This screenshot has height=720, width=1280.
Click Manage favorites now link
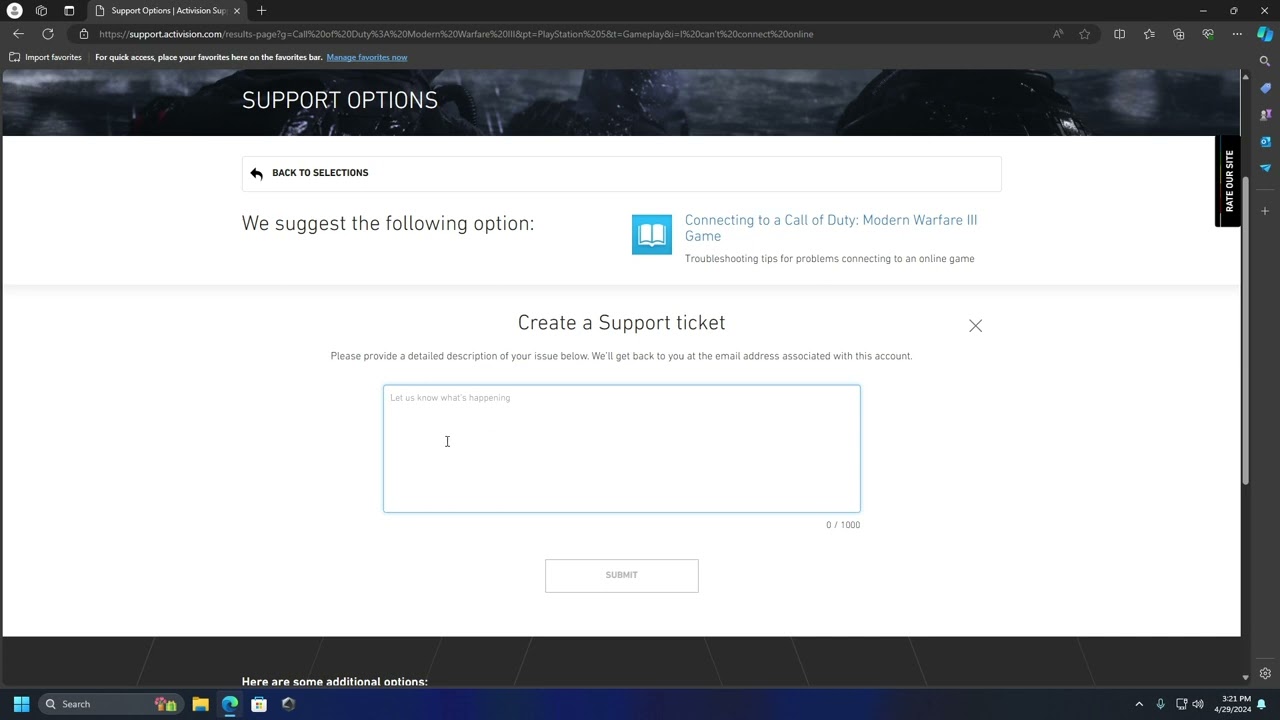[x=367, y=57]
